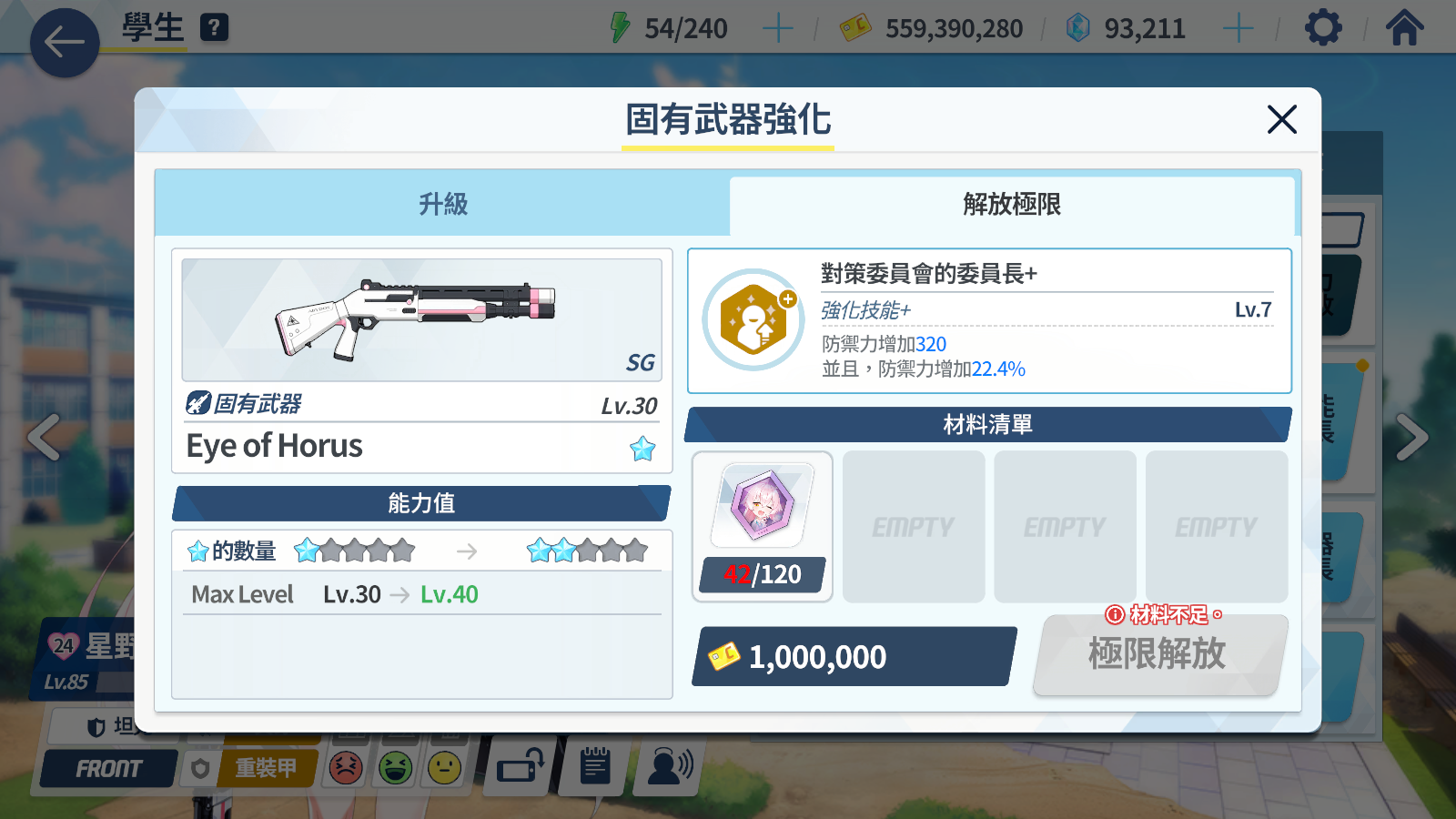This screenshot has width=1456, height=819.
Task: Go back with the arrow button
Action: [65, 43]
